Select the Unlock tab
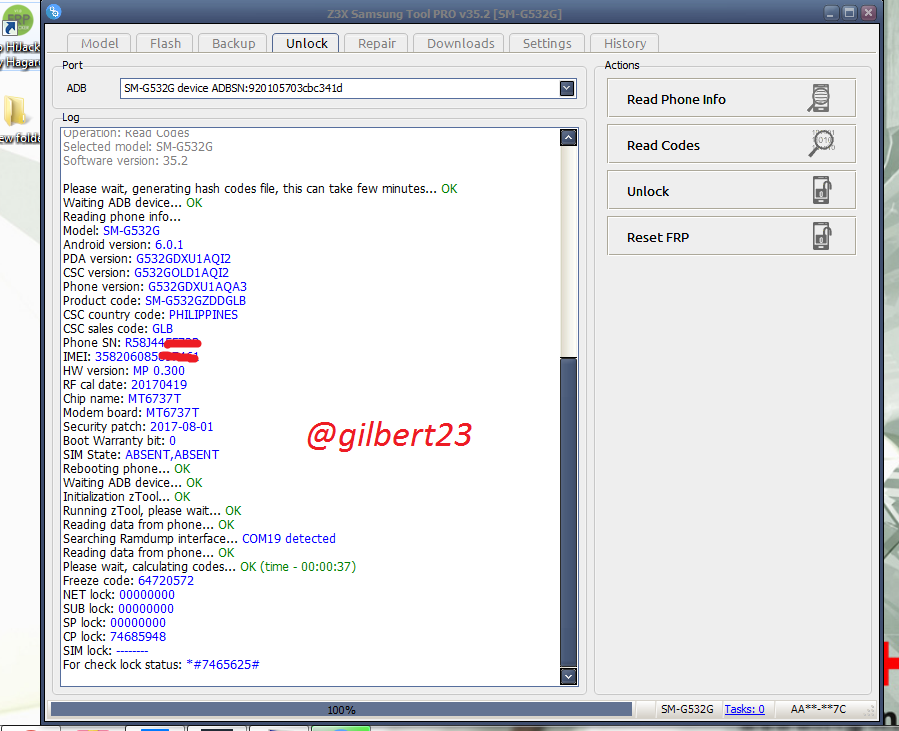This screenshot has height=731, width=899. click(x=306, y=44)
